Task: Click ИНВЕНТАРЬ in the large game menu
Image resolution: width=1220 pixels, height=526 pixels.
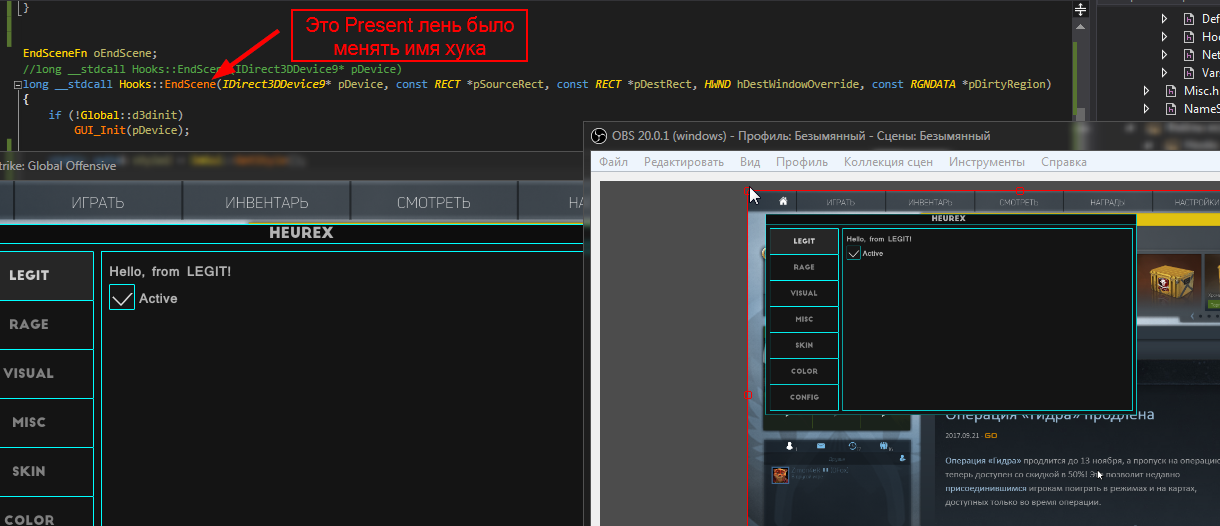Action: click(266, 203)
